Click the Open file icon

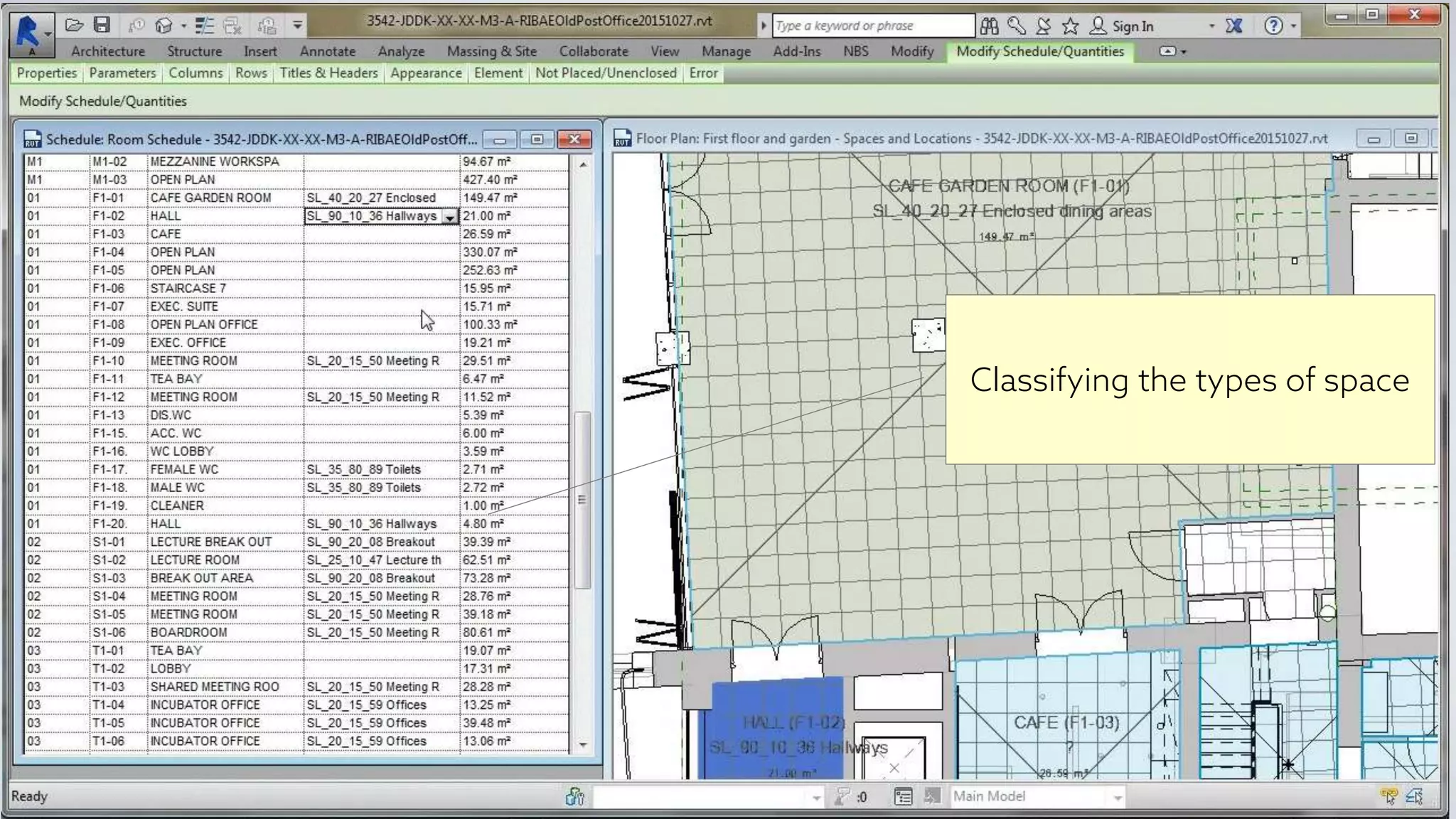pos(74,26)
